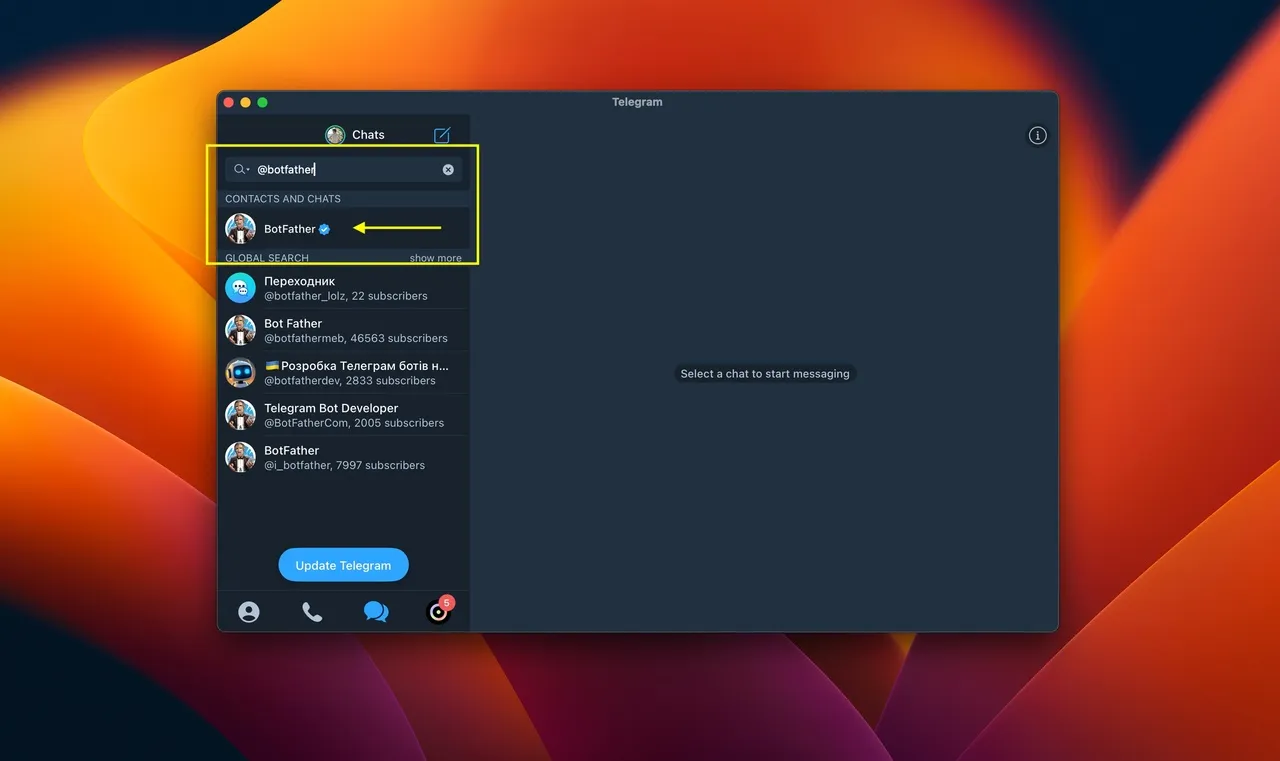Select Telegram Bot Developer result
Image resolution: width=1280 pixels, height=761 pixels.
click(x=343, y=415)
